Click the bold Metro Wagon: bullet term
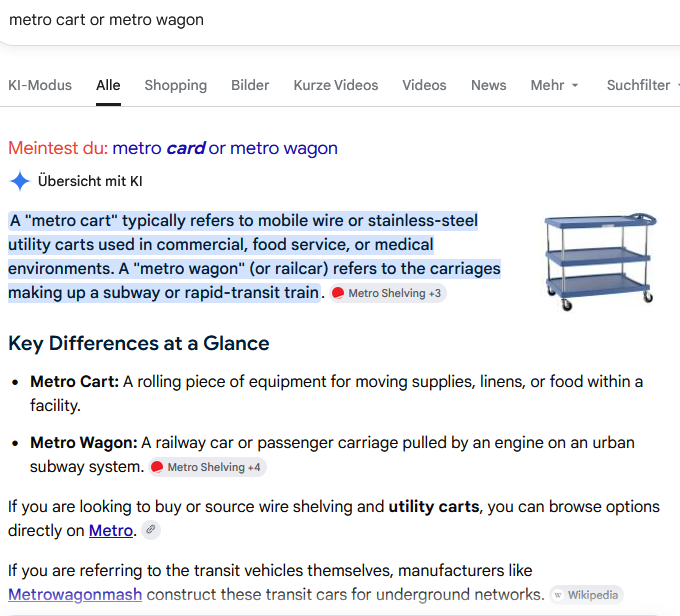The width and height of the screenshot is (680, 616). pos(84,443)
